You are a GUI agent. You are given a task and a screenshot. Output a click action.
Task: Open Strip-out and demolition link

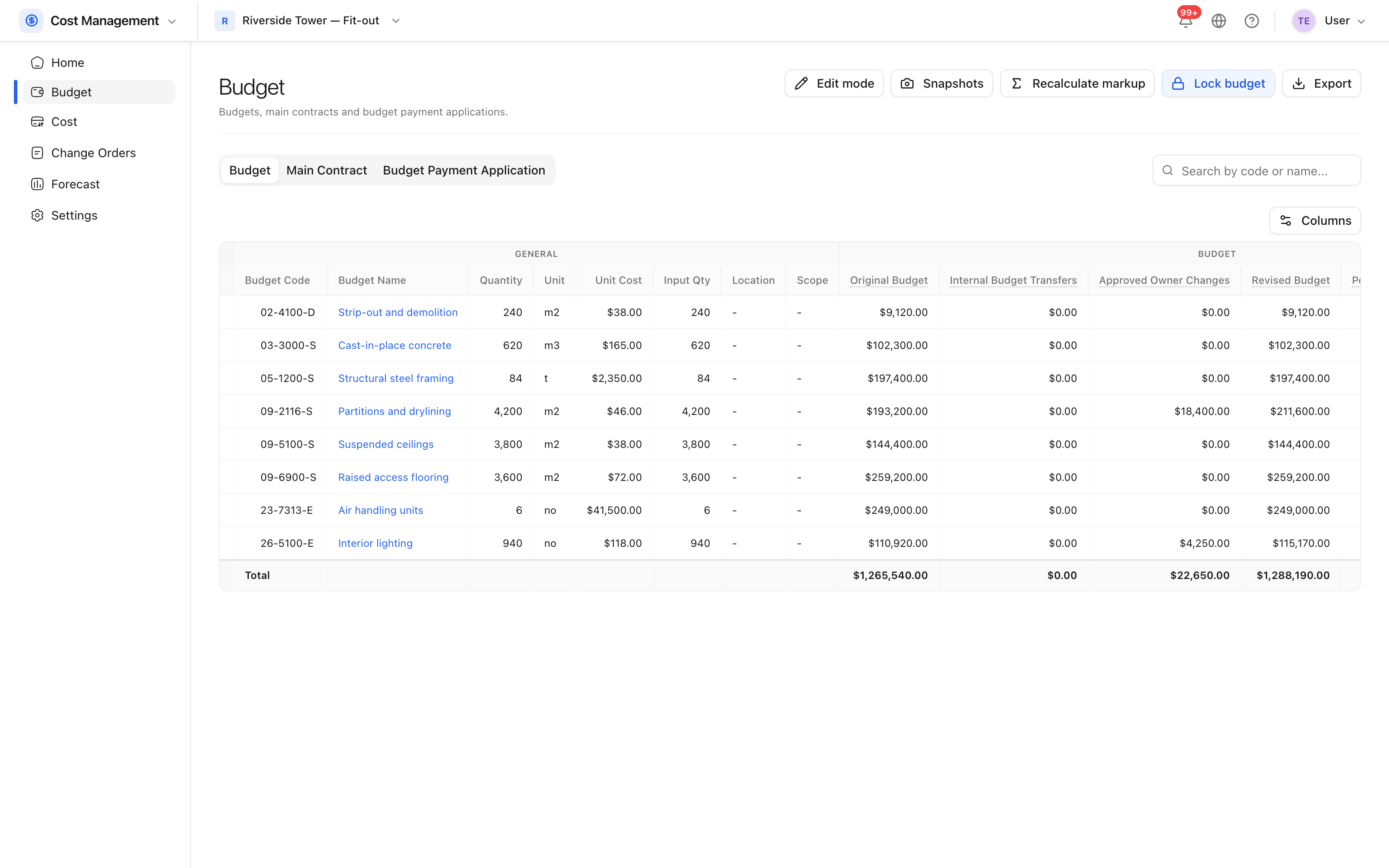pos(398,312)
